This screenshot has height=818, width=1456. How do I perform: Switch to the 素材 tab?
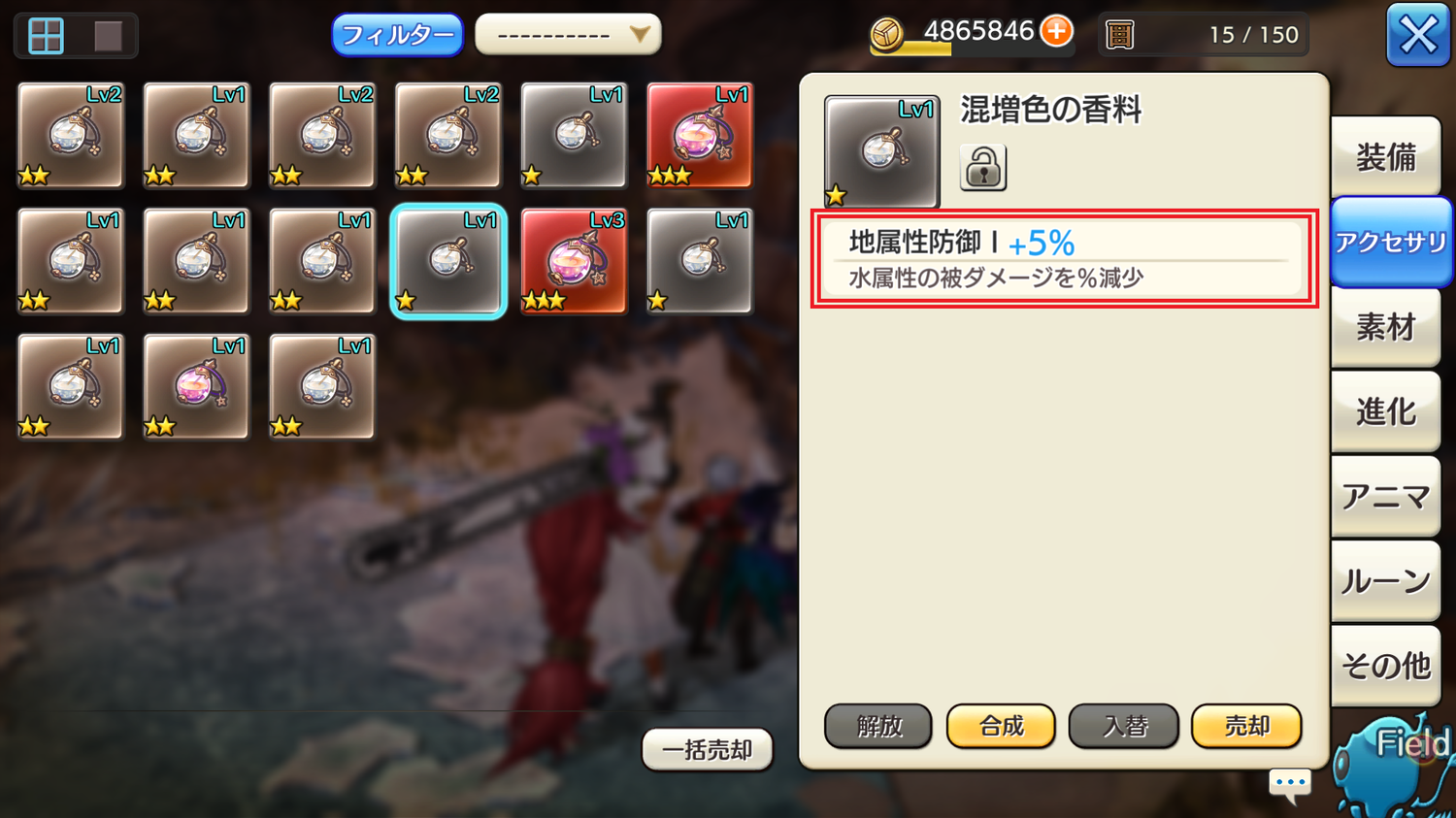tap(1385, 327)
